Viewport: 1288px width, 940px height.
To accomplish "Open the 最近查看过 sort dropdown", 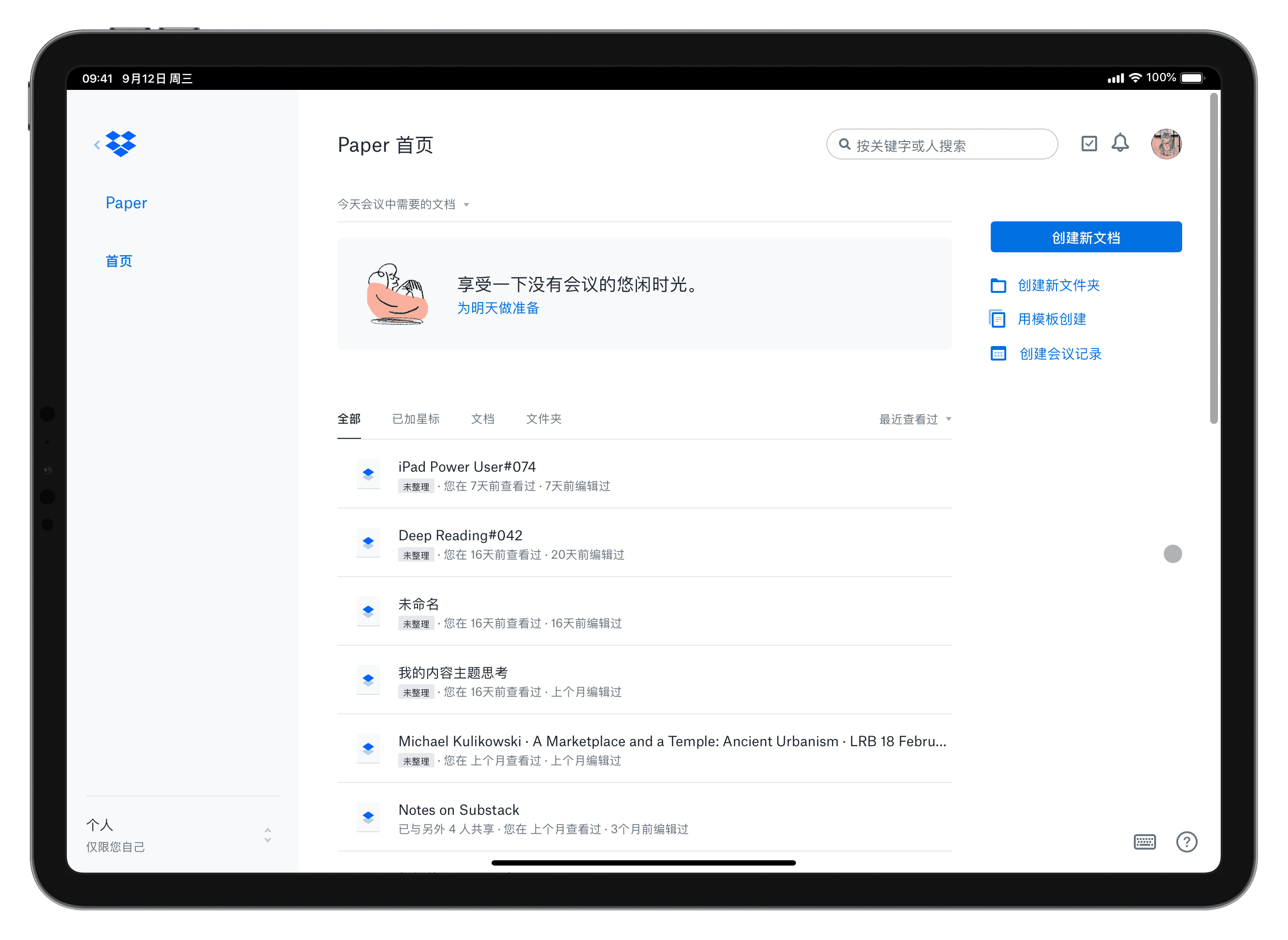I will point(915,419).
